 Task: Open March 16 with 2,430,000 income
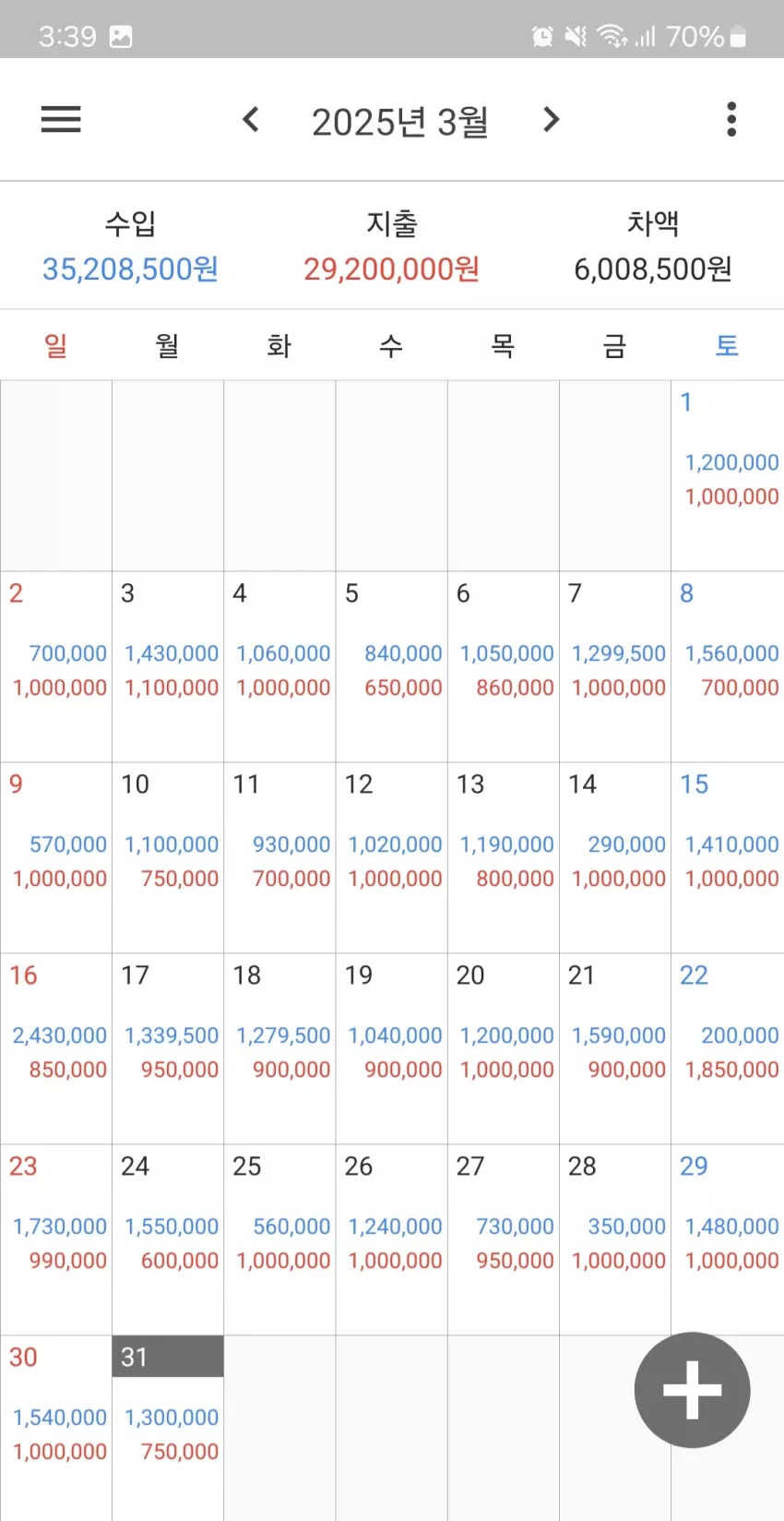tap(56, 1048)
